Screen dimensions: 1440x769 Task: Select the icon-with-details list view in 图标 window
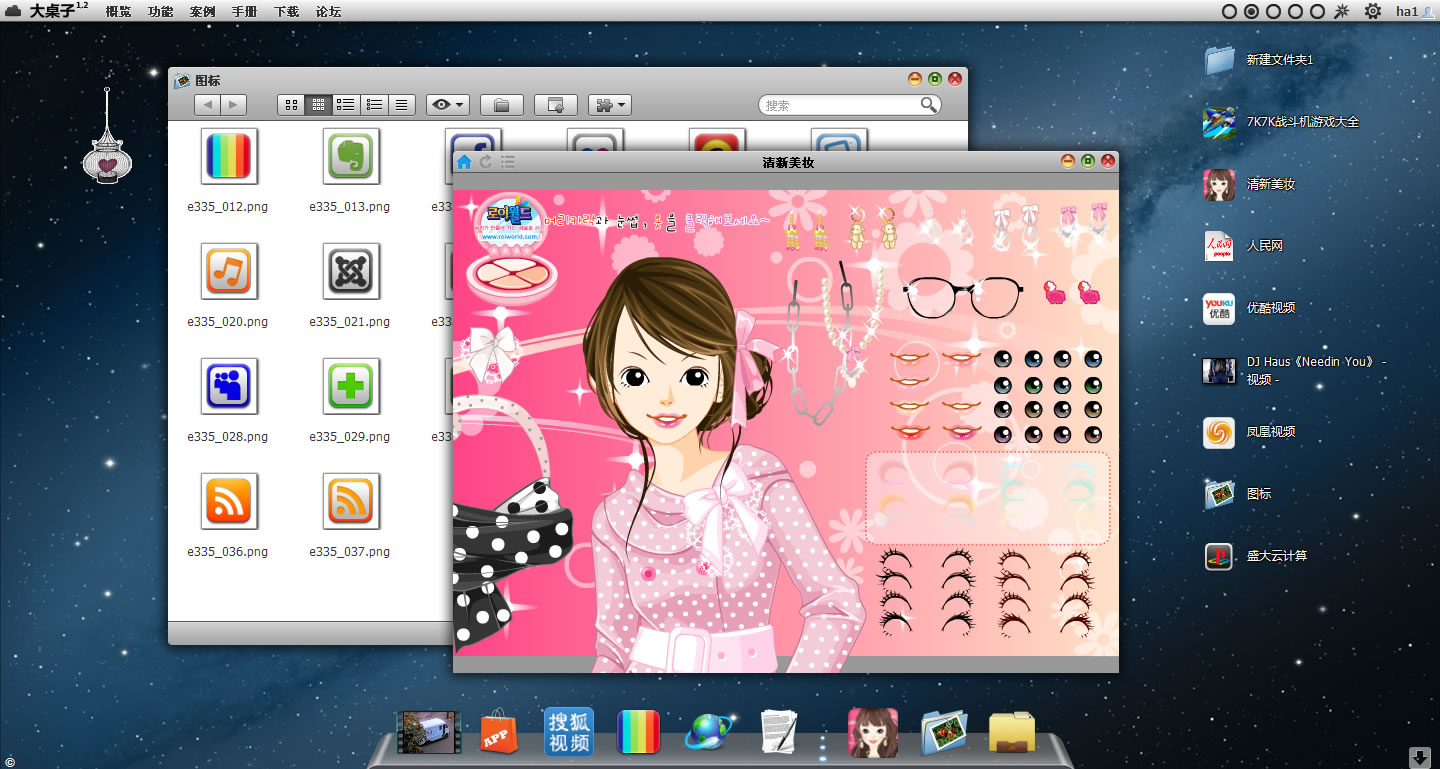[346, 104]
